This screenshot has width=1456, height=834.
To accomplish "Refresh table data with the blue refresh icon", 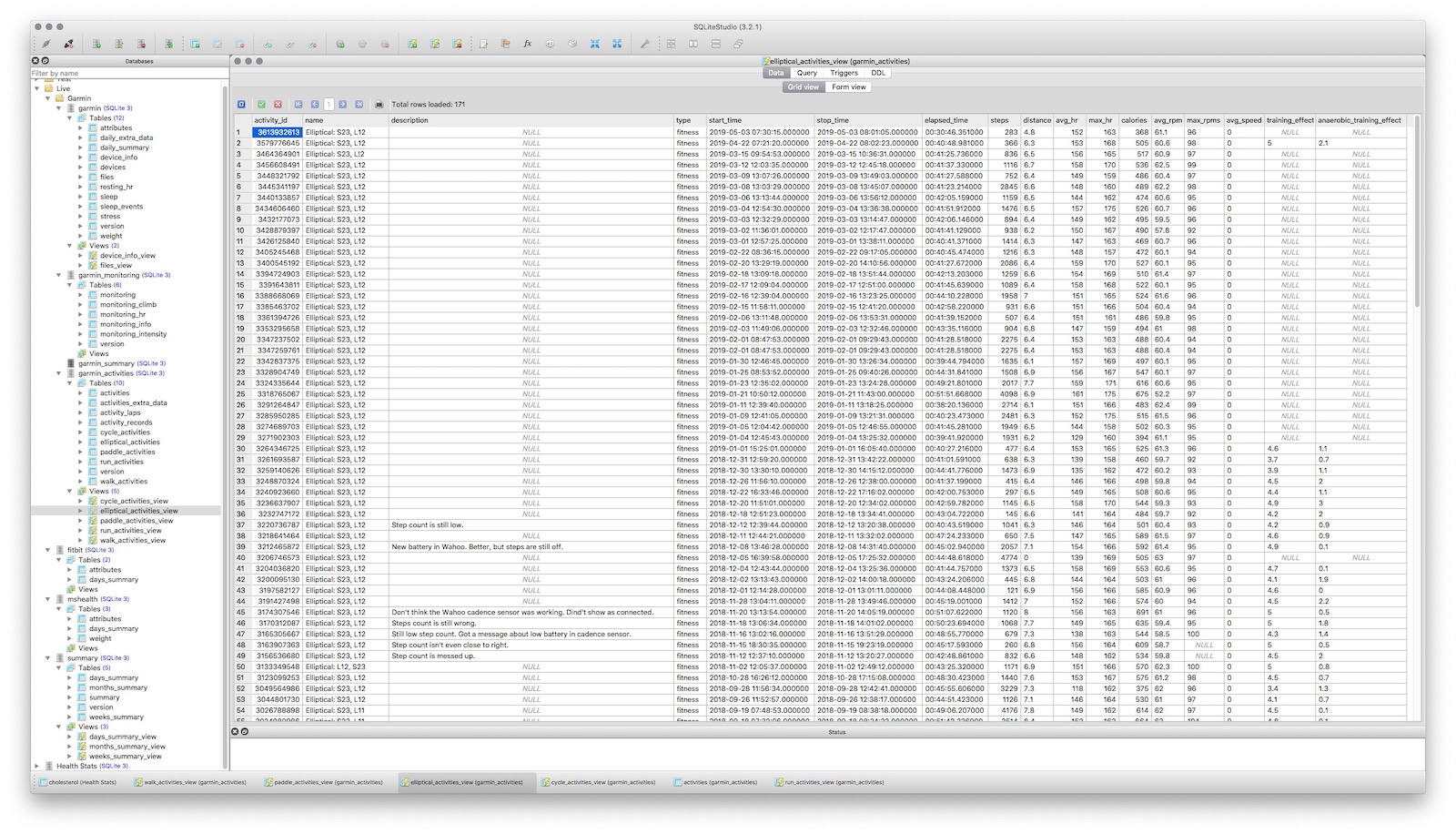I will [241, 105].
